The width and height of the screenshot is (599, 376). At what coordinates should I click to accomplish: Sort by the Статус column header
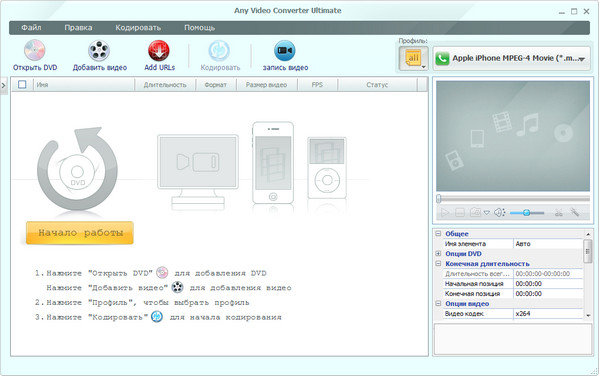point(377,85)
